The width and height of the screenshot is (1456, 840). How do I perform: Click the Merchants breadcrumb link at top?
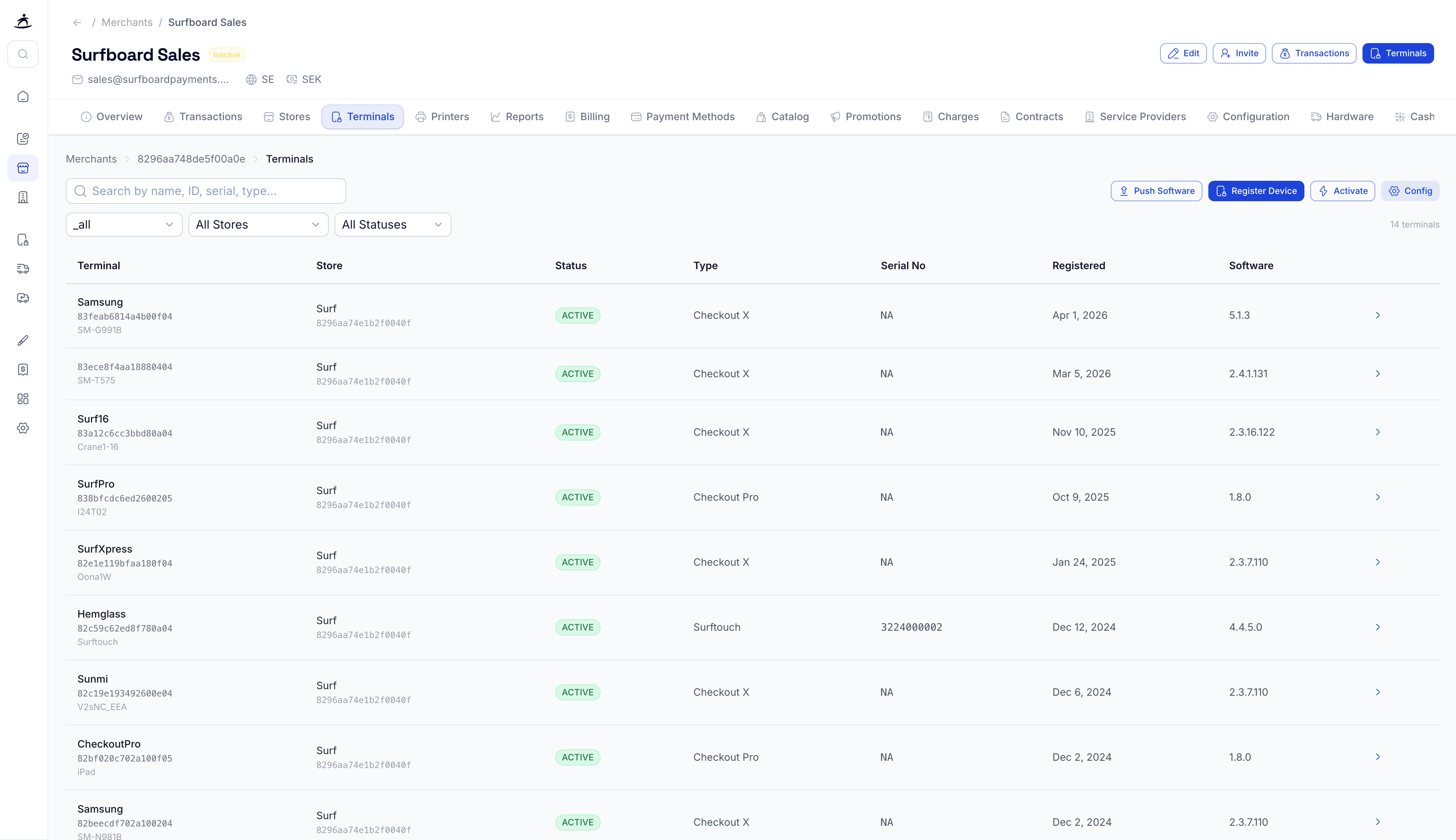(127, 23)
